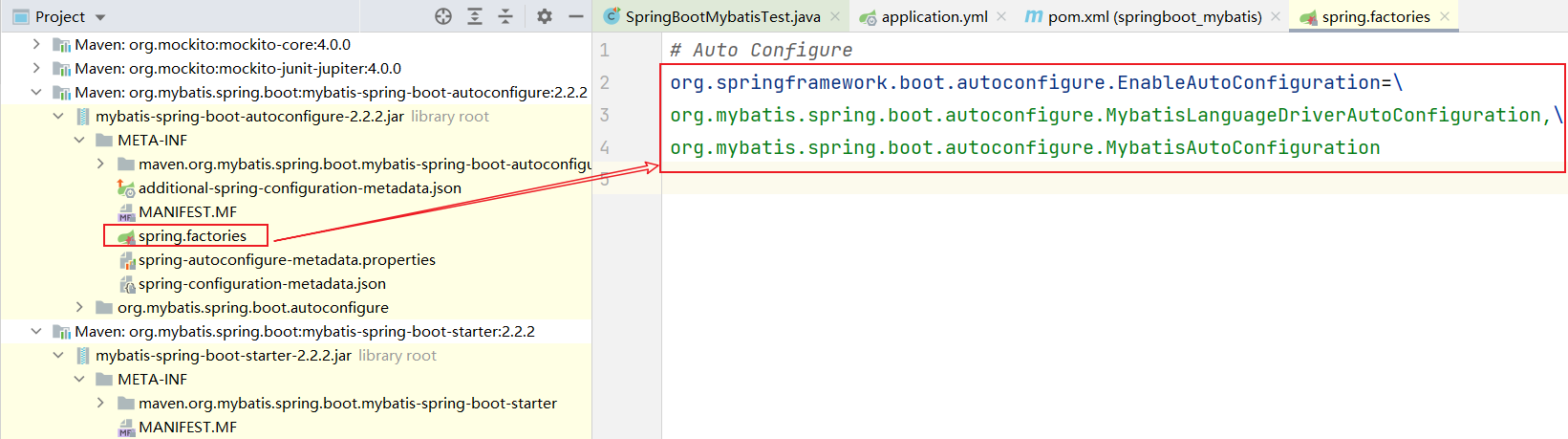Click the spring-autoconfigure-metadata.properties file icon

click(126, 260)
